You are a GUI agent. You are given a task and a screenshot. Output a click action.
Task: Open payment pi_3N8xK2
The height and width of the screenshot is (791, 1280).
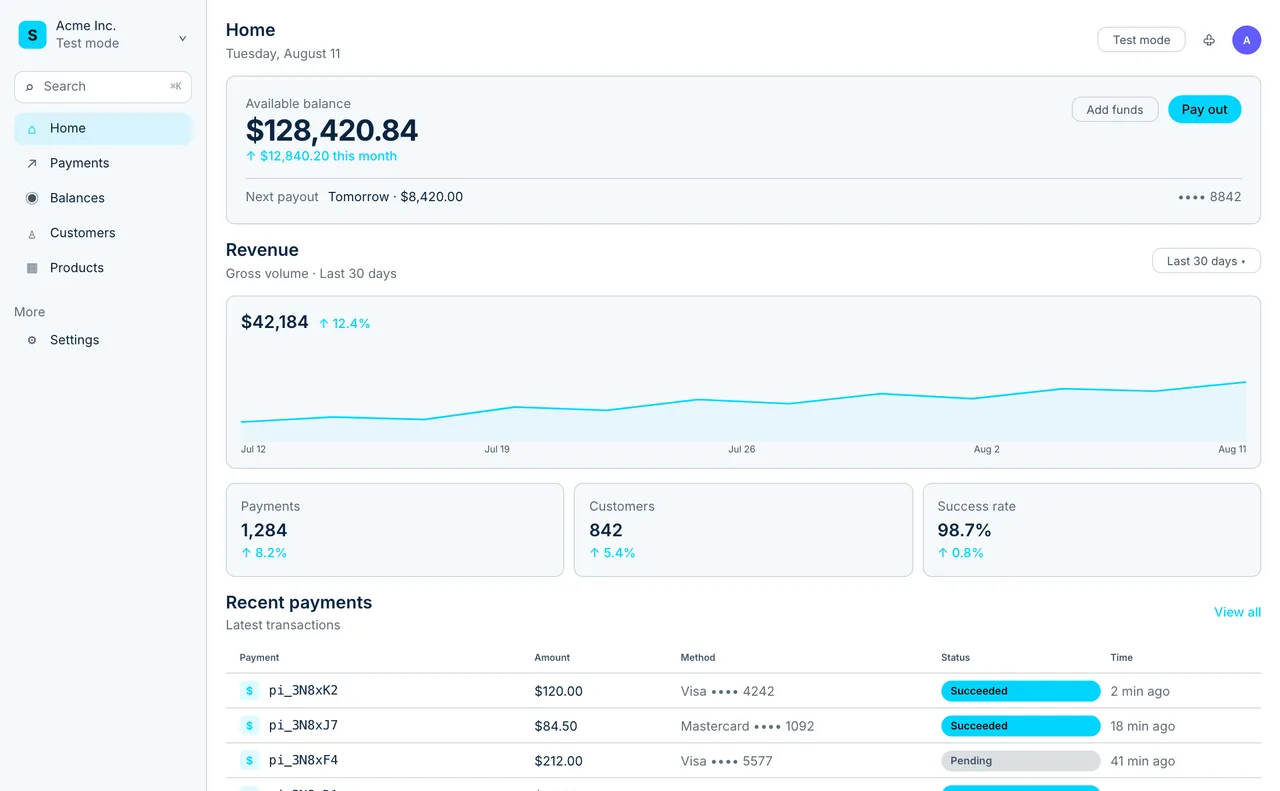pyautogui.click(x=303, y=691)
